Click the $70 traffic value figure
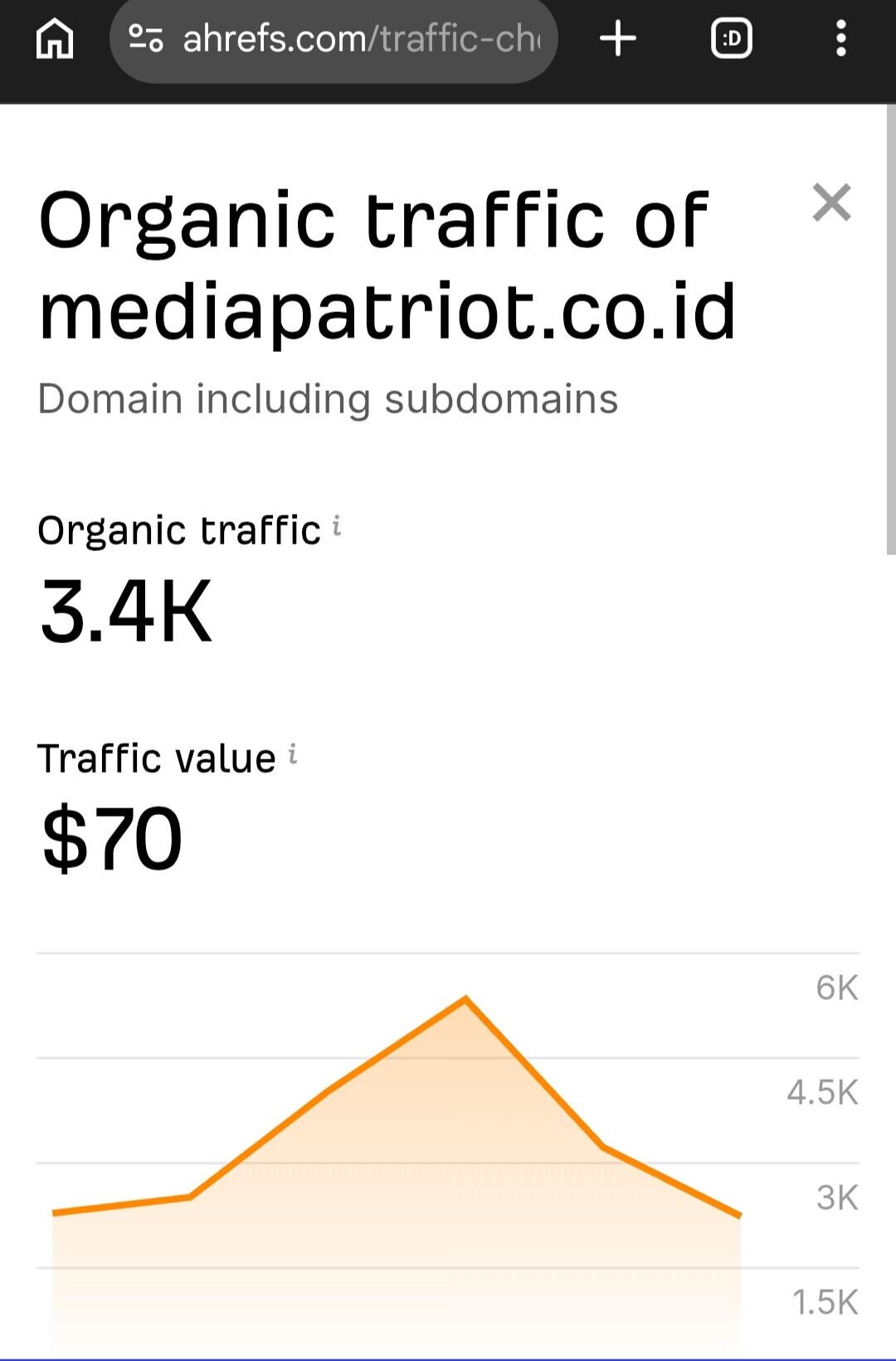Viewport: 896px width, 1361px height. click(x=112, y=840)
